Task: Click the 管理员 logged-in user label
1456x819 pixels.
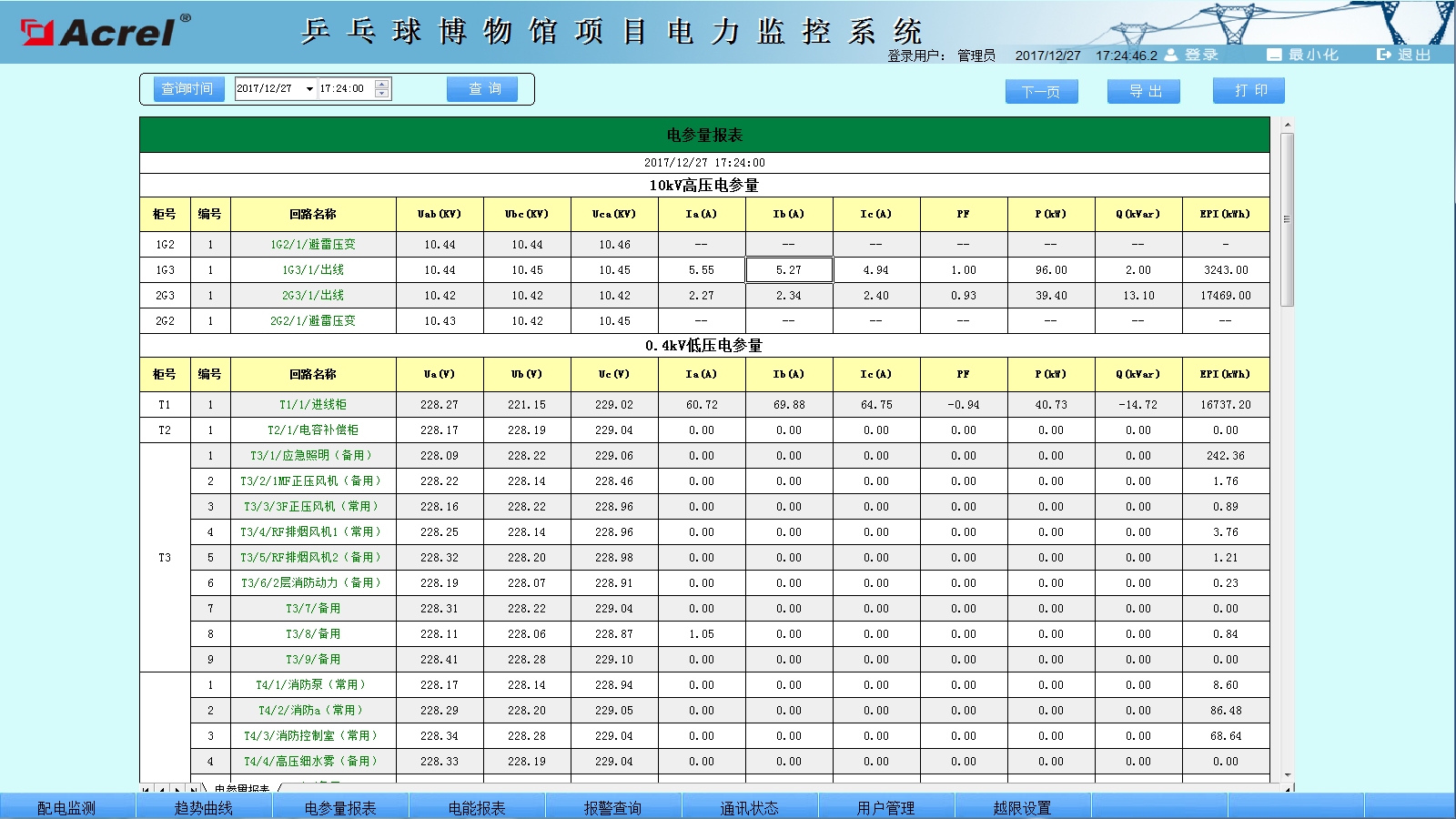Action: click(x=976, y=56)
